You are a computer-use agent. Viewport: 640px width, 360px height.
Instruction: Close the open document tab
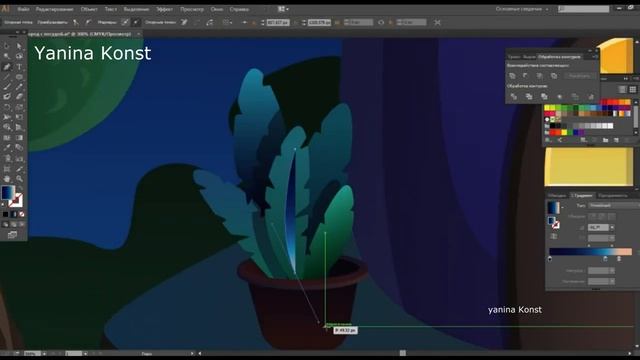click(x=138, y=34)
